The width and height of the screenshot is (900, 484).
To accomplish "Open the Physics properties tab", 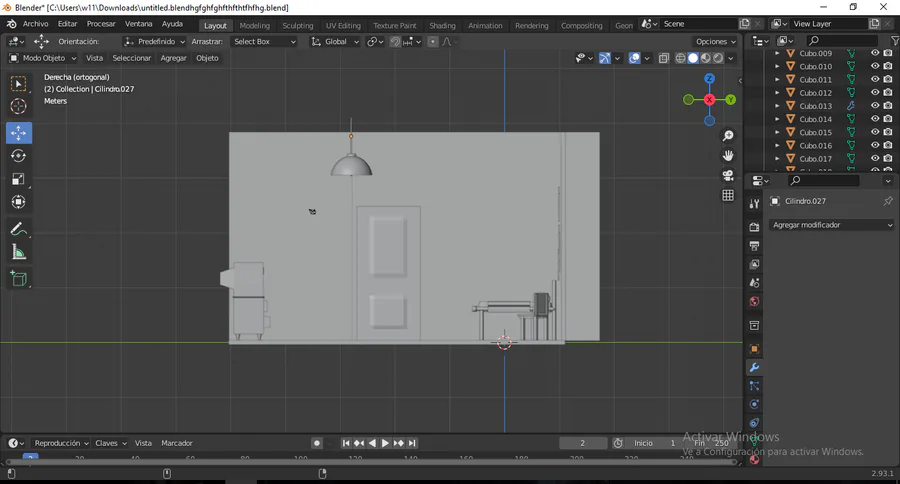I will point(754,404).
